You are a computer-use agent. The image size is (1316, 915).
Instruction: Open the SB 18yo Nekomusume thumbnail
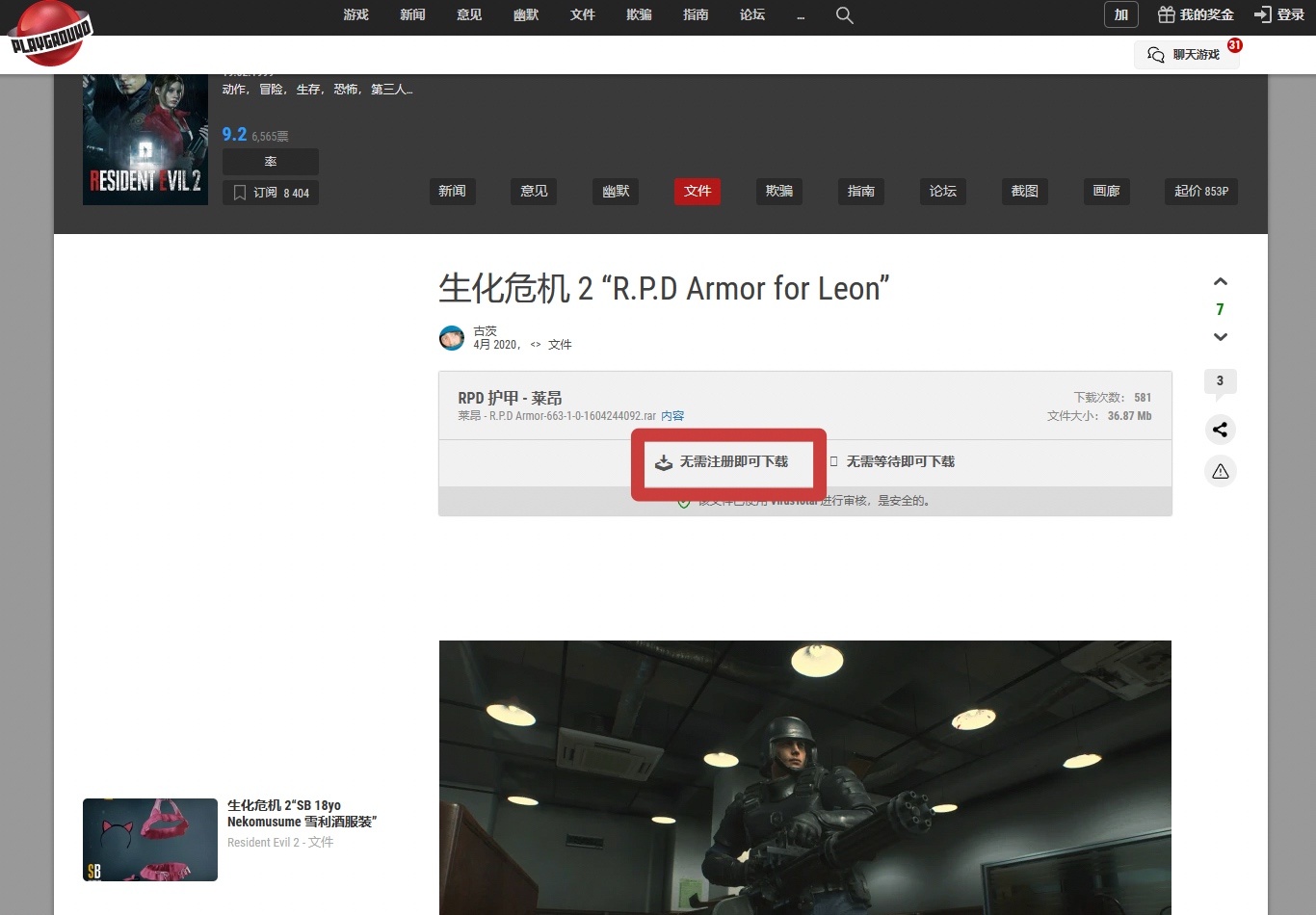click(150, 840)
